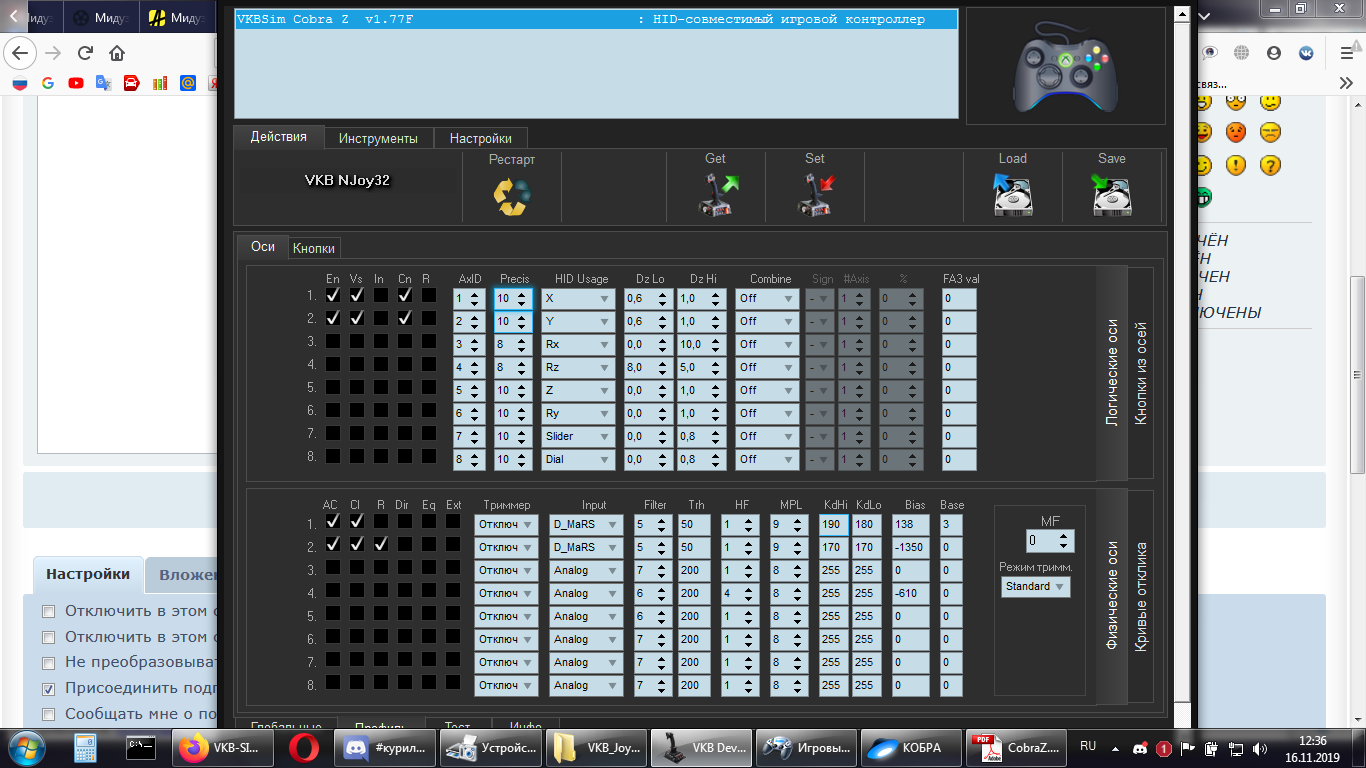Switch to the Инструменты tab

[378, 139]
